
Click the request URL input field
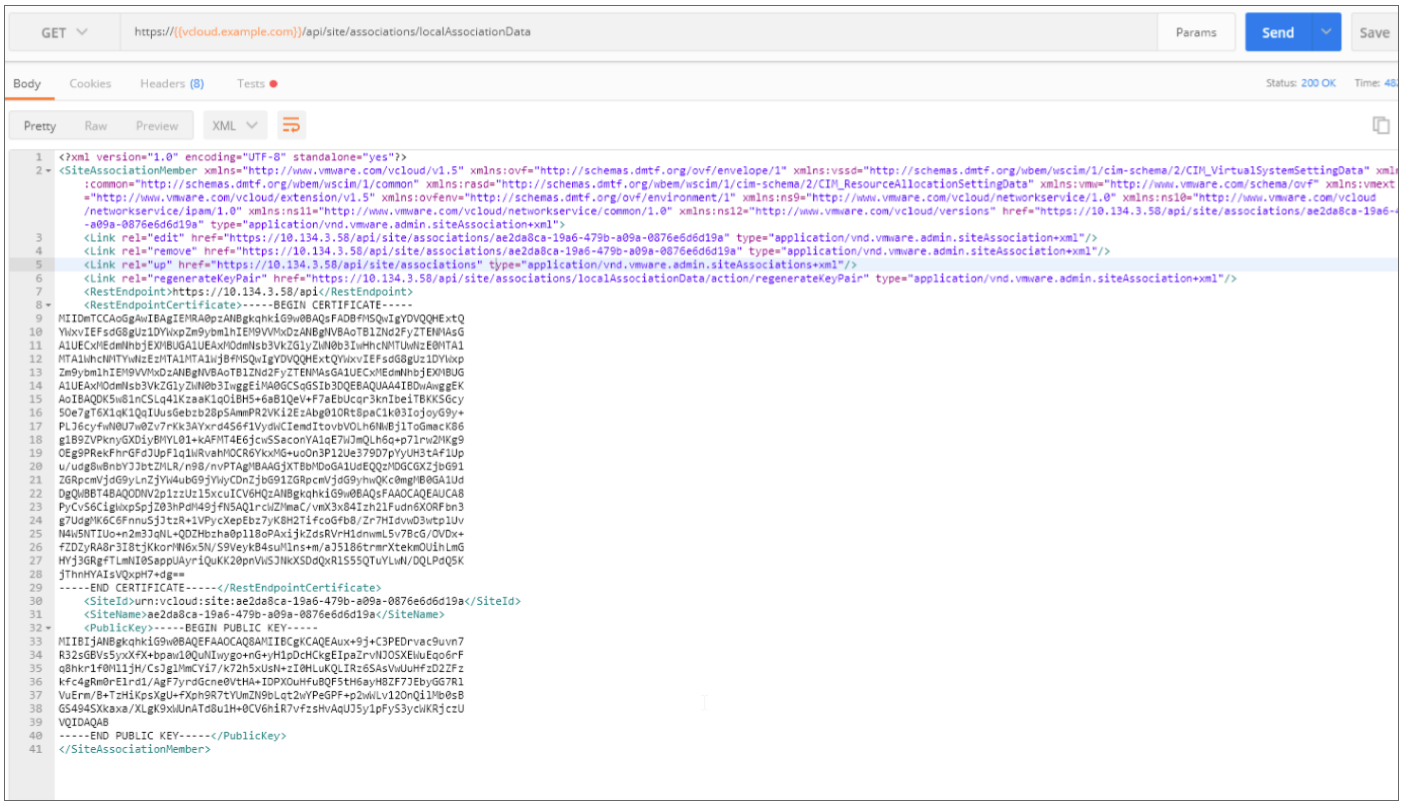click(x=639, y=33)
